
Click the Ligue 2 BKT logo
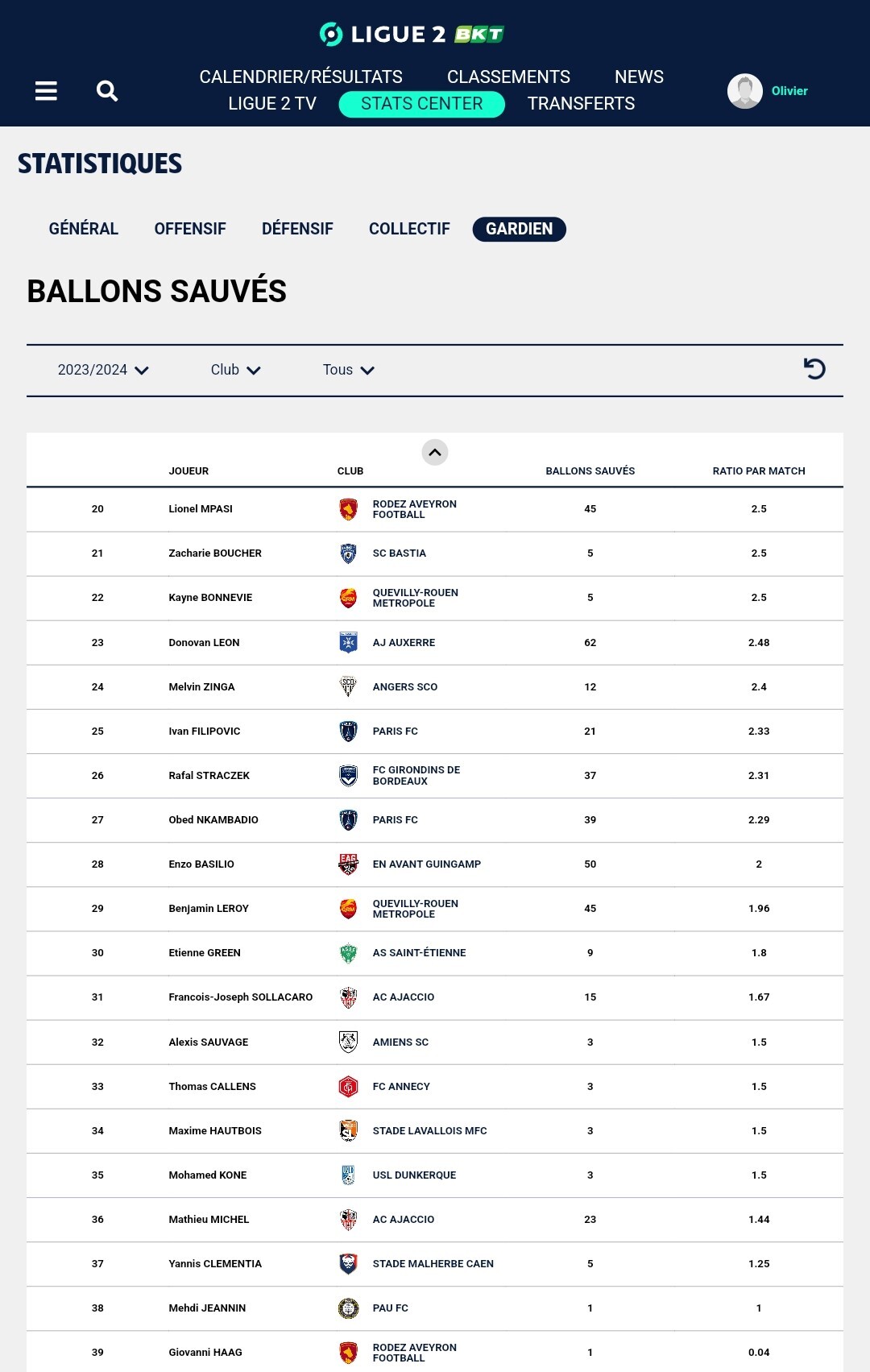click(412, 34)
